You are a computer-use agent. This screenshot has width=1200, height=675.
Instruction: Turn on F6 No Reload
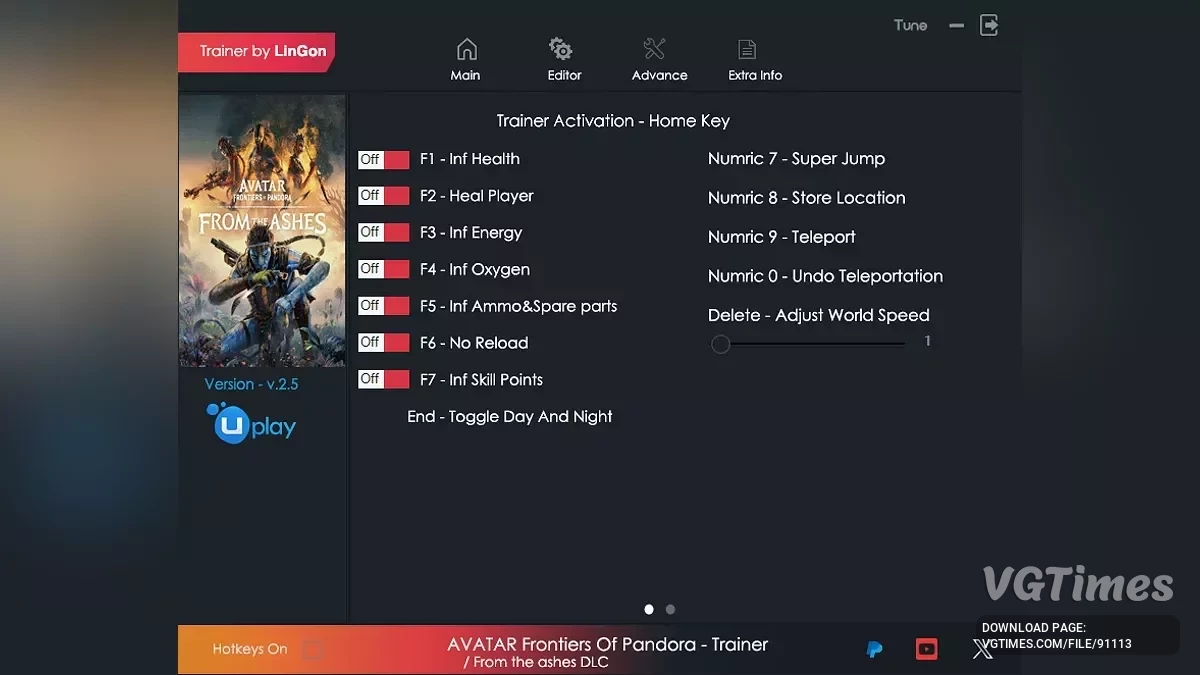(x=384, y=343)
